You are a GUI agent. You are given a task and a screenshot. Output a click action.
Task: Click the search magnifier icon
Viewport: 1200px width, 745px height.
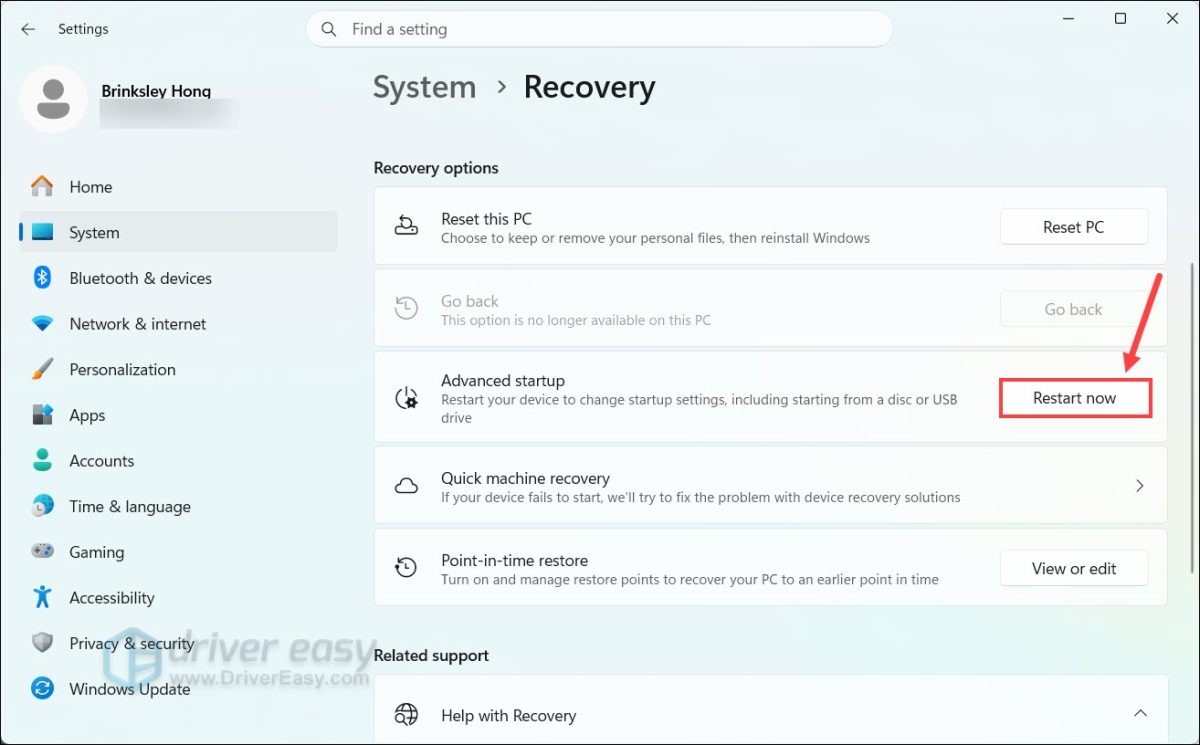click(x=328, y=29)
